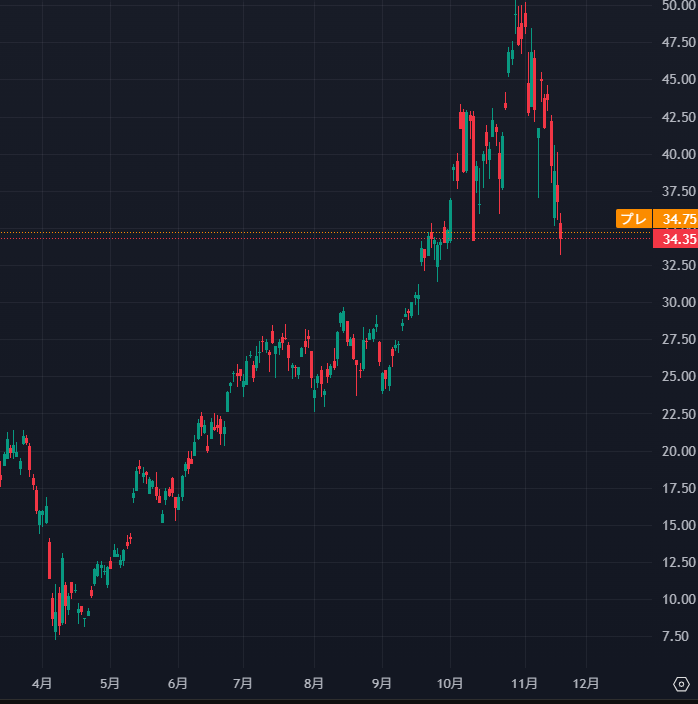The image size is (698, 704).
Task: Click the 37.50 price axis label
Action: [678, 191]
